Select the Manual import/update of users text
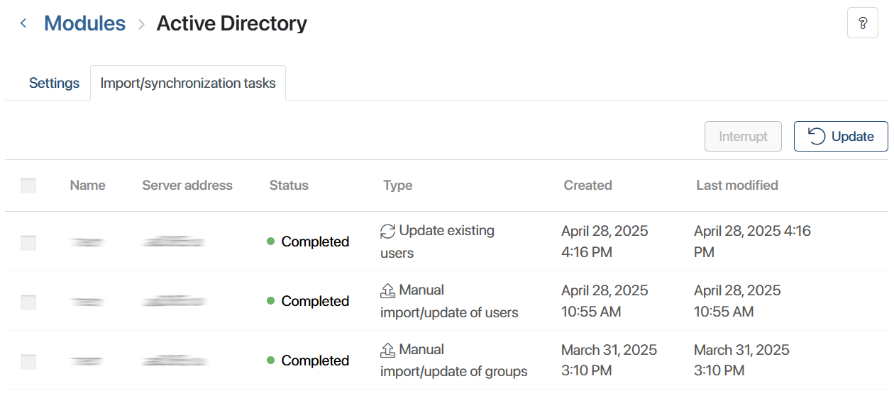The image size is (894, 398). coord(449,301)
